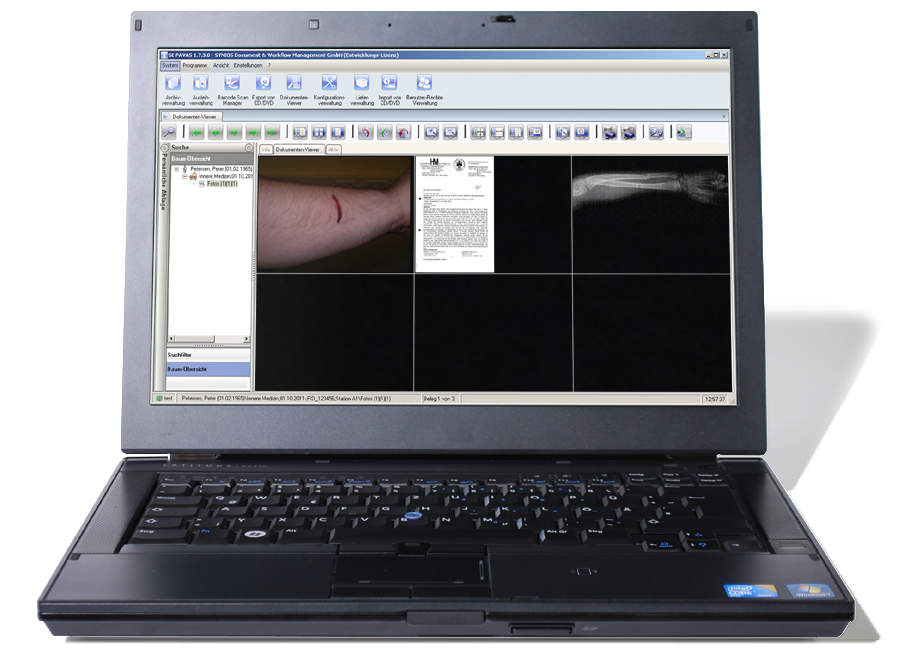Select the single page layout button
Screen dimensions: 900x652
338,133
